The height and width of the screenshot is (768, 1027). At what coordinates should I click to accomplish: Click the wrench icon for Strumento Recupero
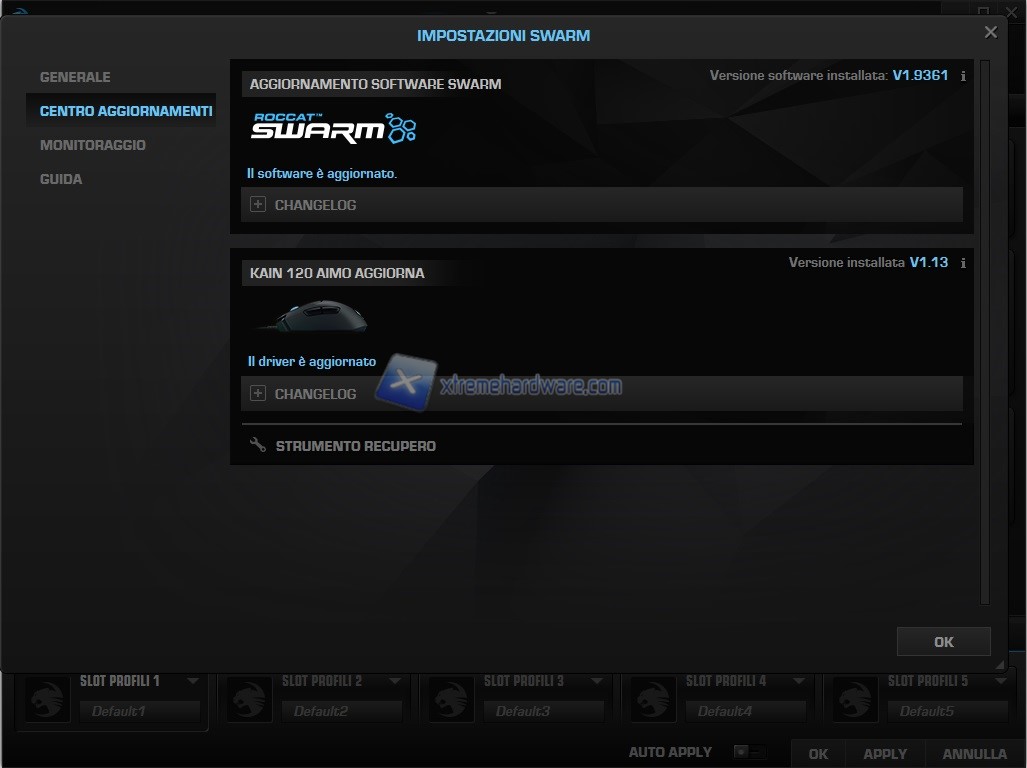257,445
